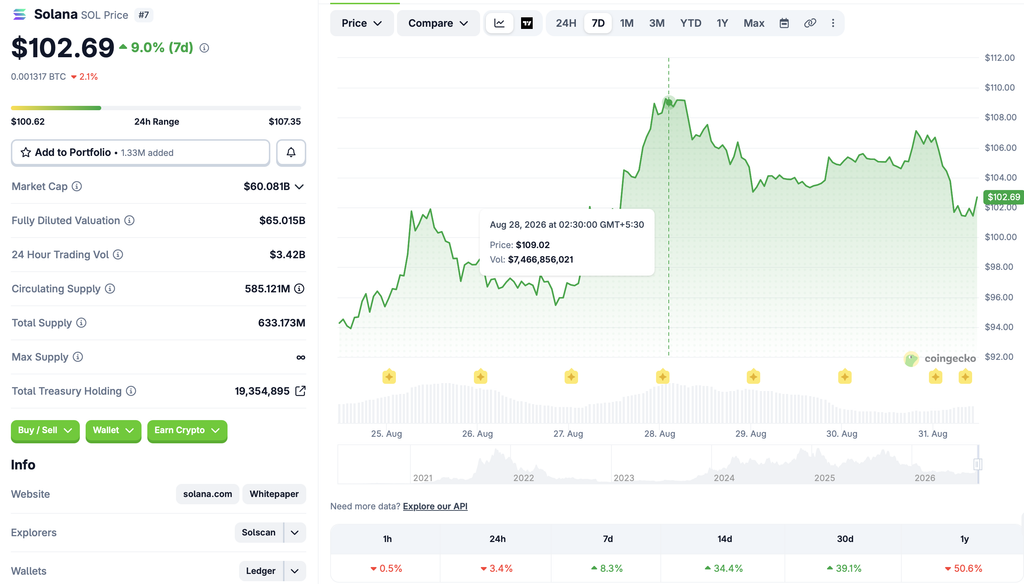Click the 30d column header

click(x=845, y=539)
